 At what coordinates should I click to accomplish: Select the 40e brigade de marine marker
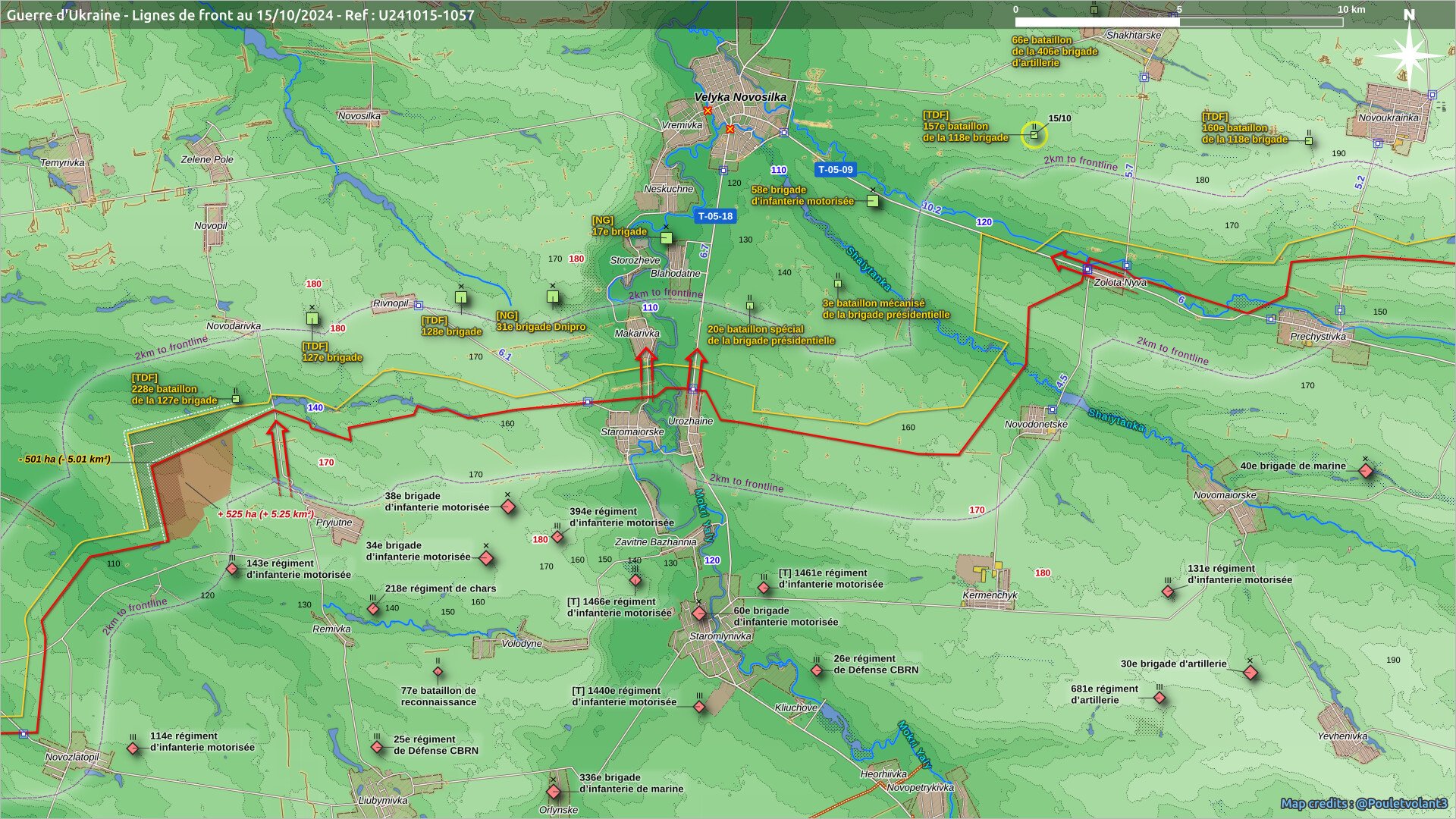(1366, 471)
